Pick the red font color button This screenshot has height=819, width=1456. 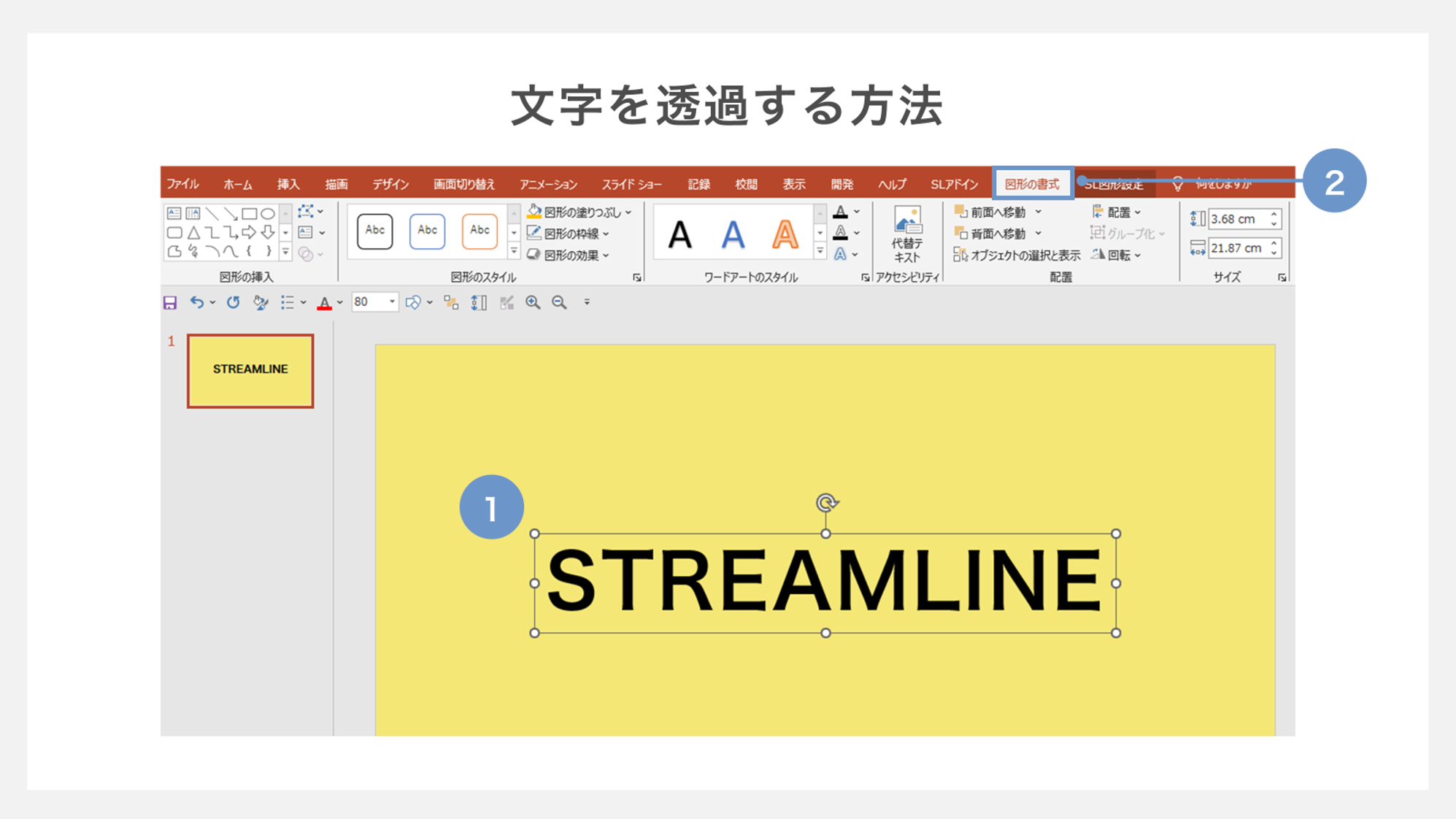[325, 303]
